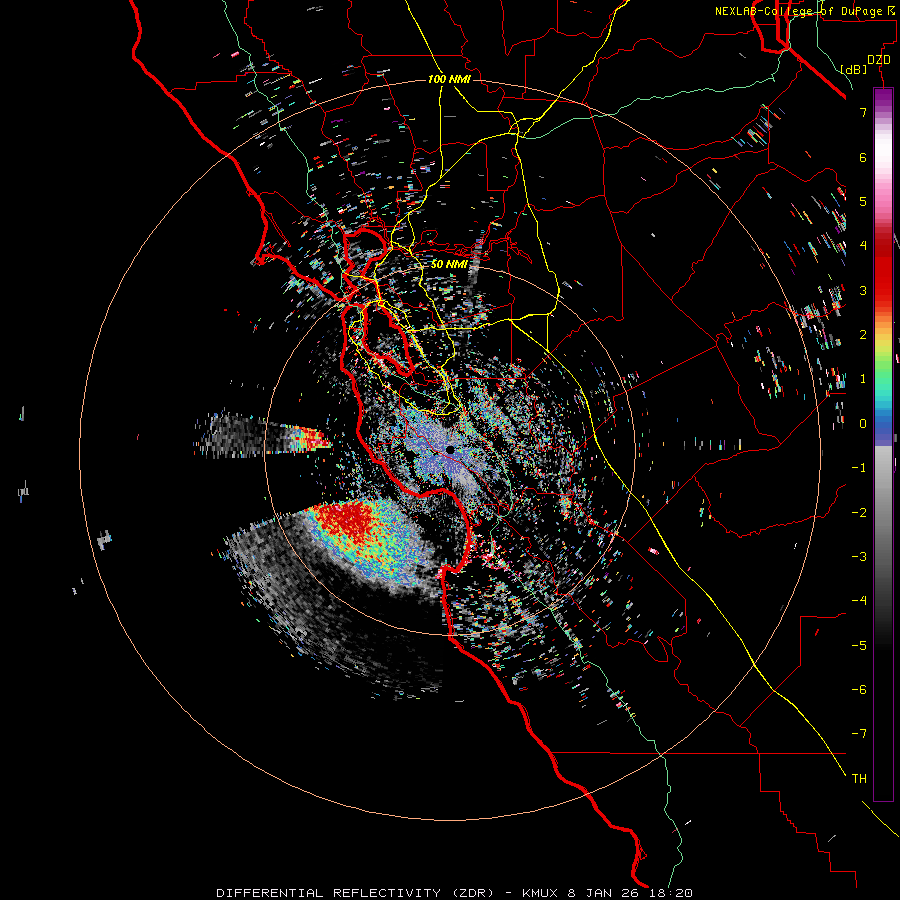Click the -2 value on the scale

[859, 513]
